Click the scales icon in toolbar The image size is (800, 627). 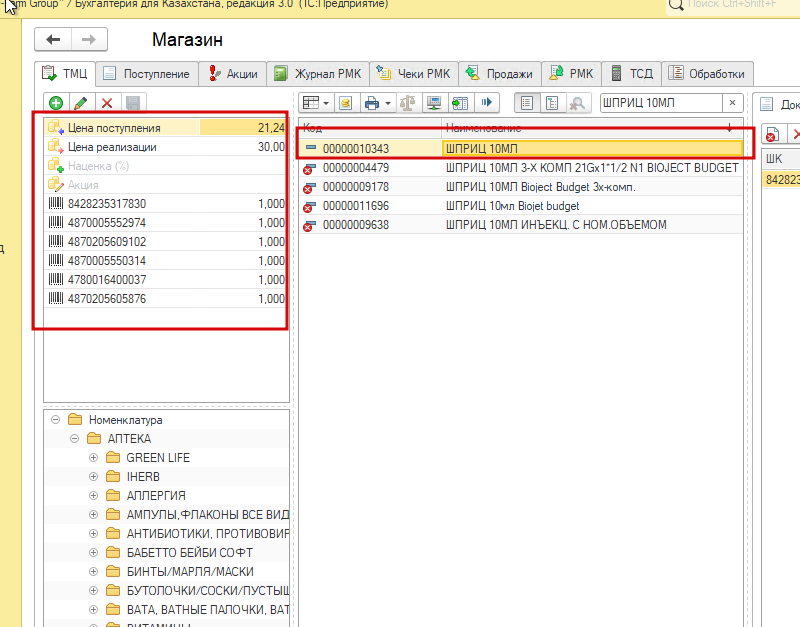407,103
